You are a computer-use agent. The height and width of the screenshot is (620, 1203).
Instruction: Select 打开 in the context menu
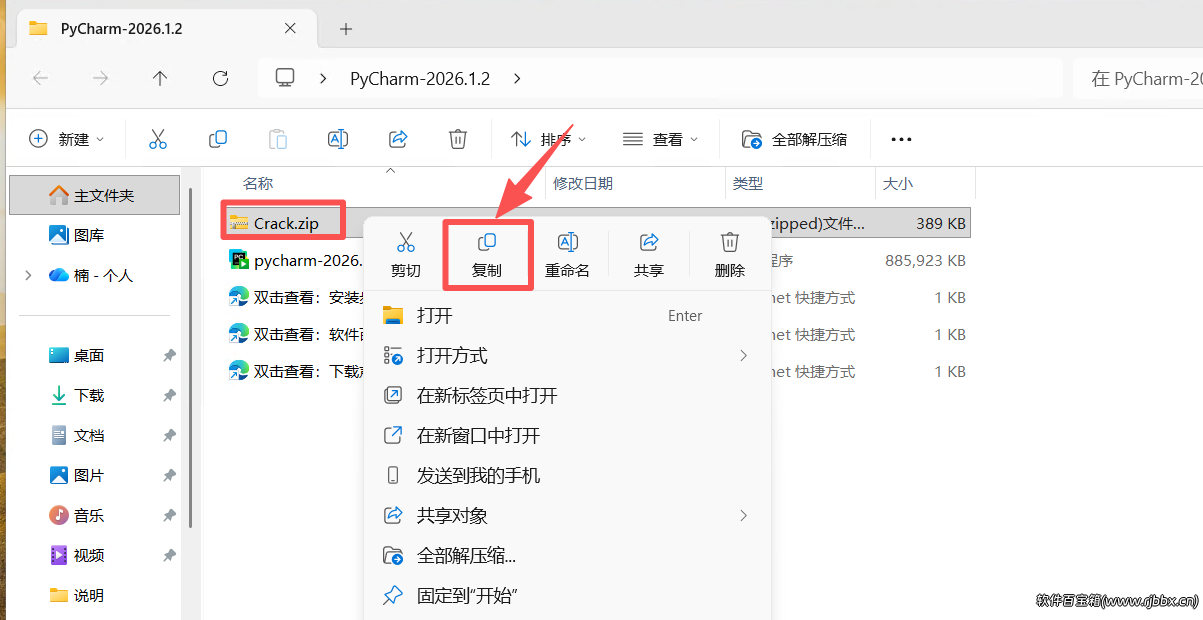[x=567, y=316]
